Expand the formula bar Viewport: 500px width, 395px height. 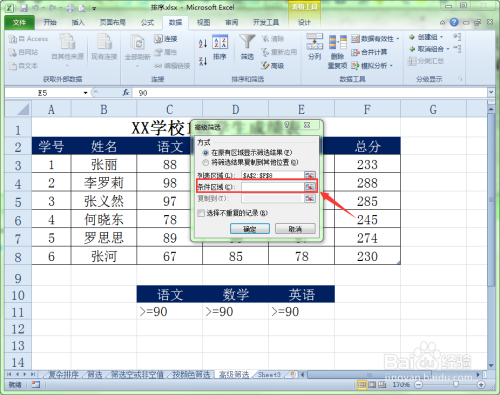(491, 92)
